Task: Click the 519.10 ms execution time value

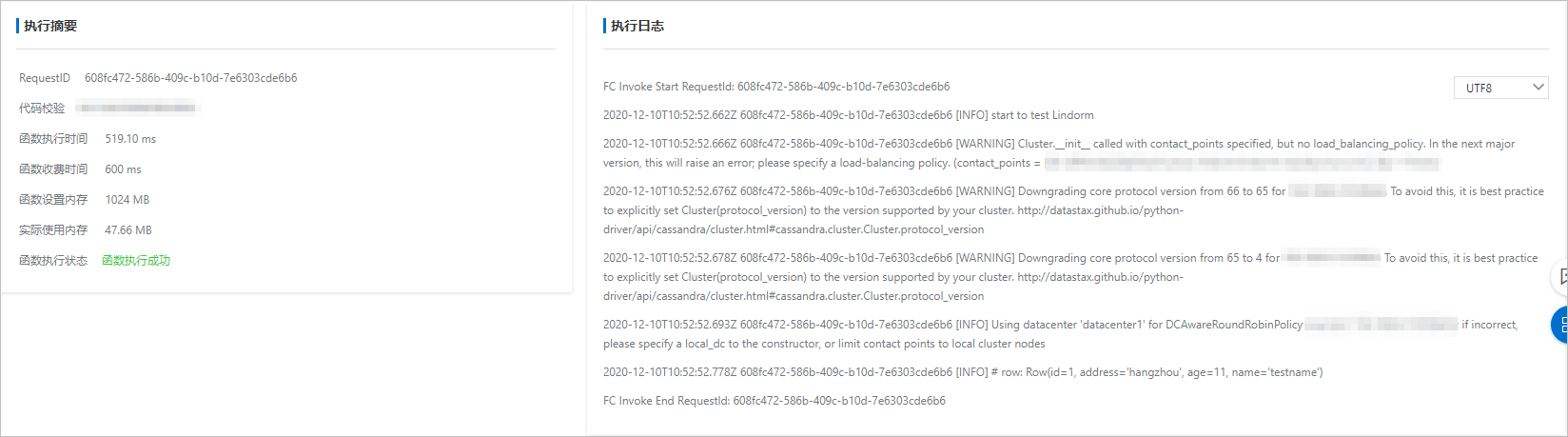Action: [130, 139]
